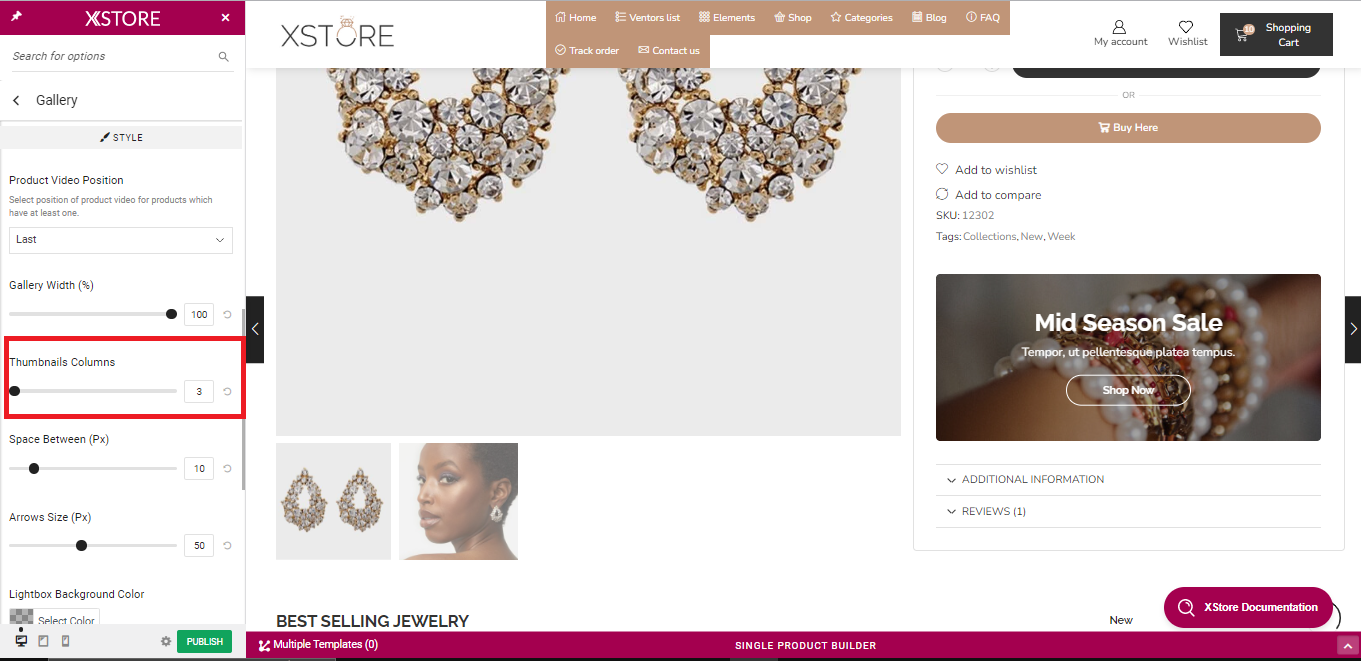This screenshot has height=661, width=1361.
Task: Reset Space Between to default
Action: 227,469
